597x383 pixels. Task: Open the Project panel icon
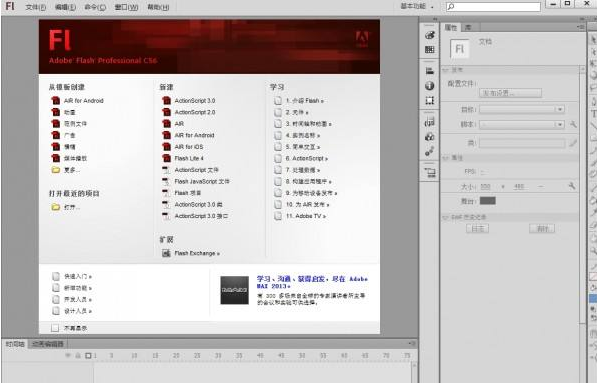point(429,173)
